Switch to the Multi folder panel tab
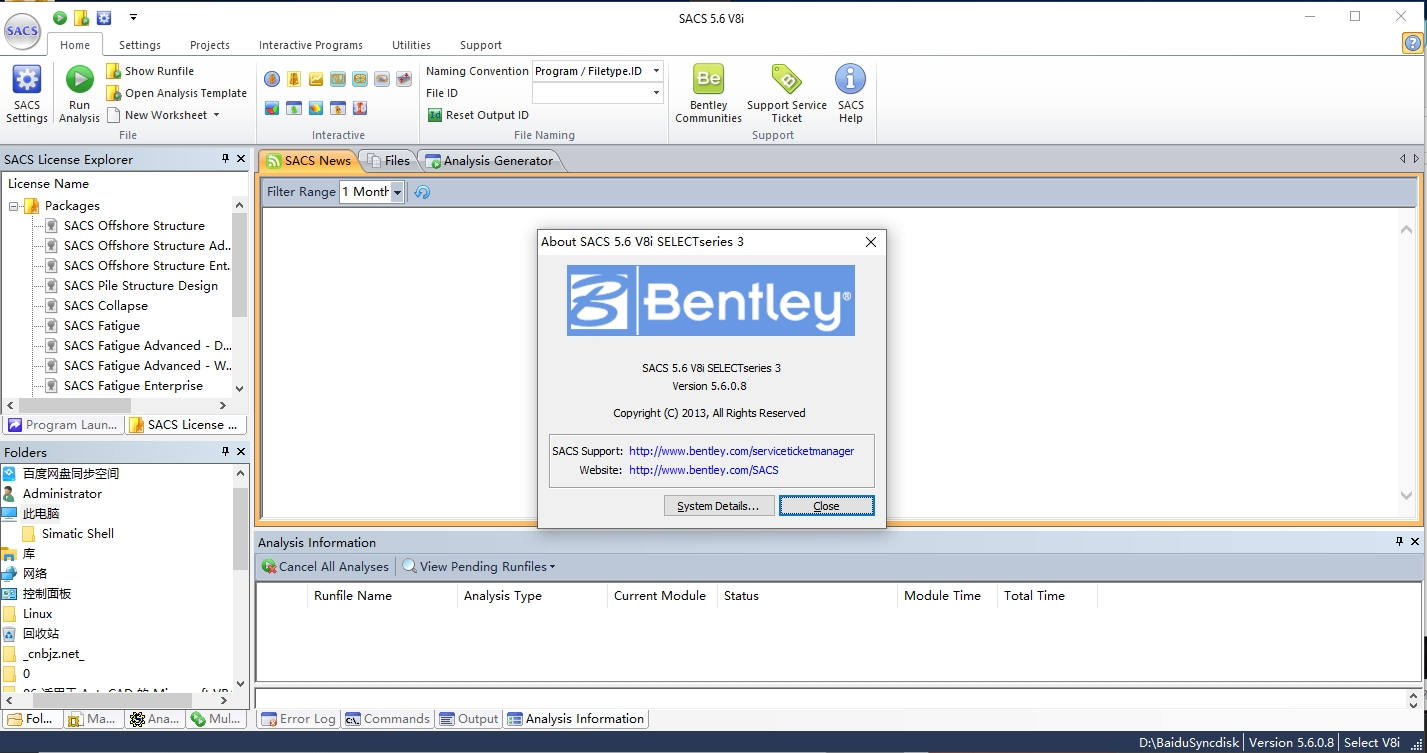Image resolution: width=1427 pixels, height=753 pixels. [x=215, y=719]
